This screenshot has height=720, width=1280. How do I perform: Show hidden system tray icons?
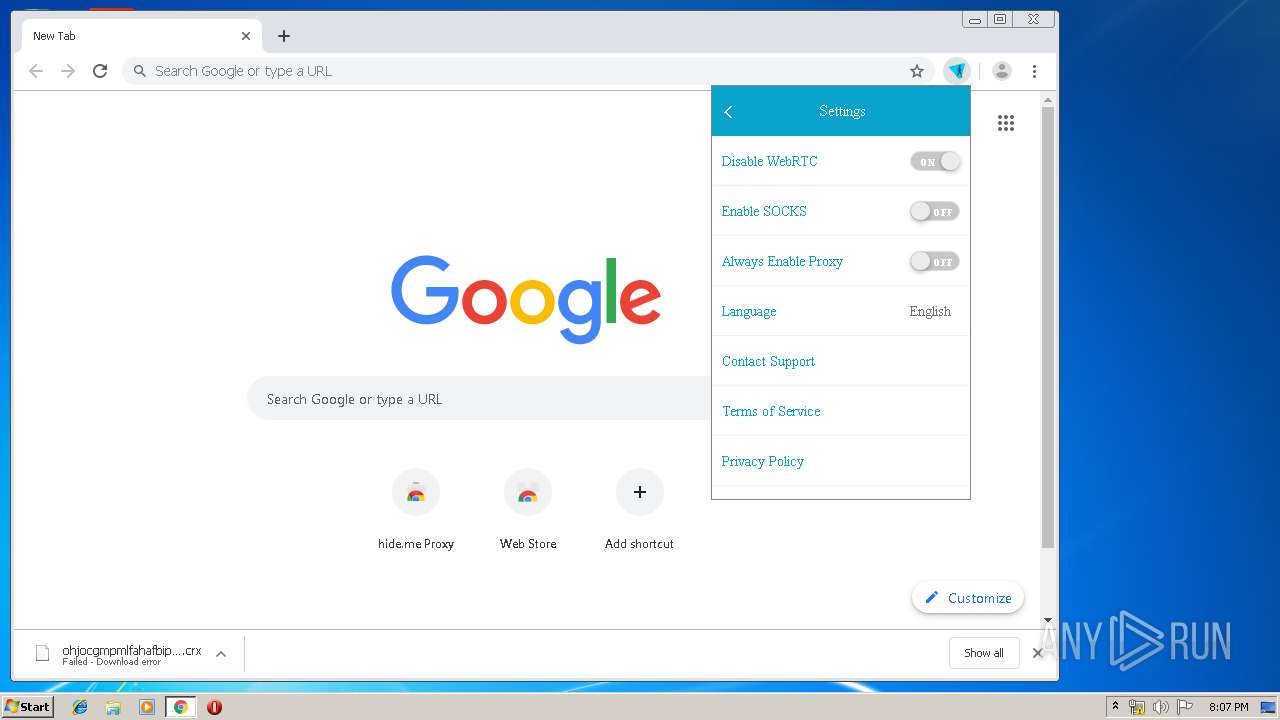point(1115,707)
